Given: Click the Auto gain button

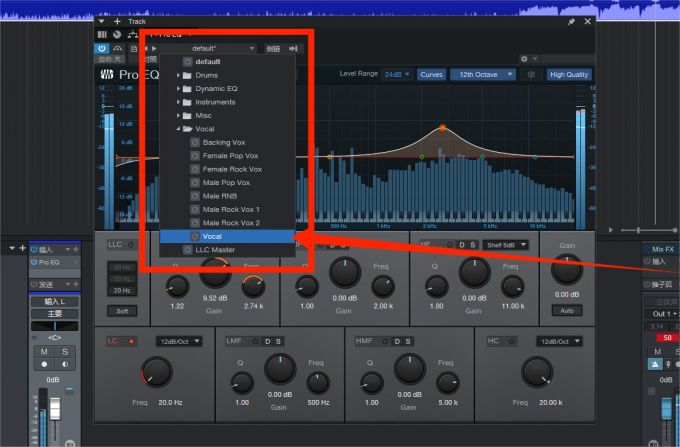Looking at the screenshot, I should point(567,310).
